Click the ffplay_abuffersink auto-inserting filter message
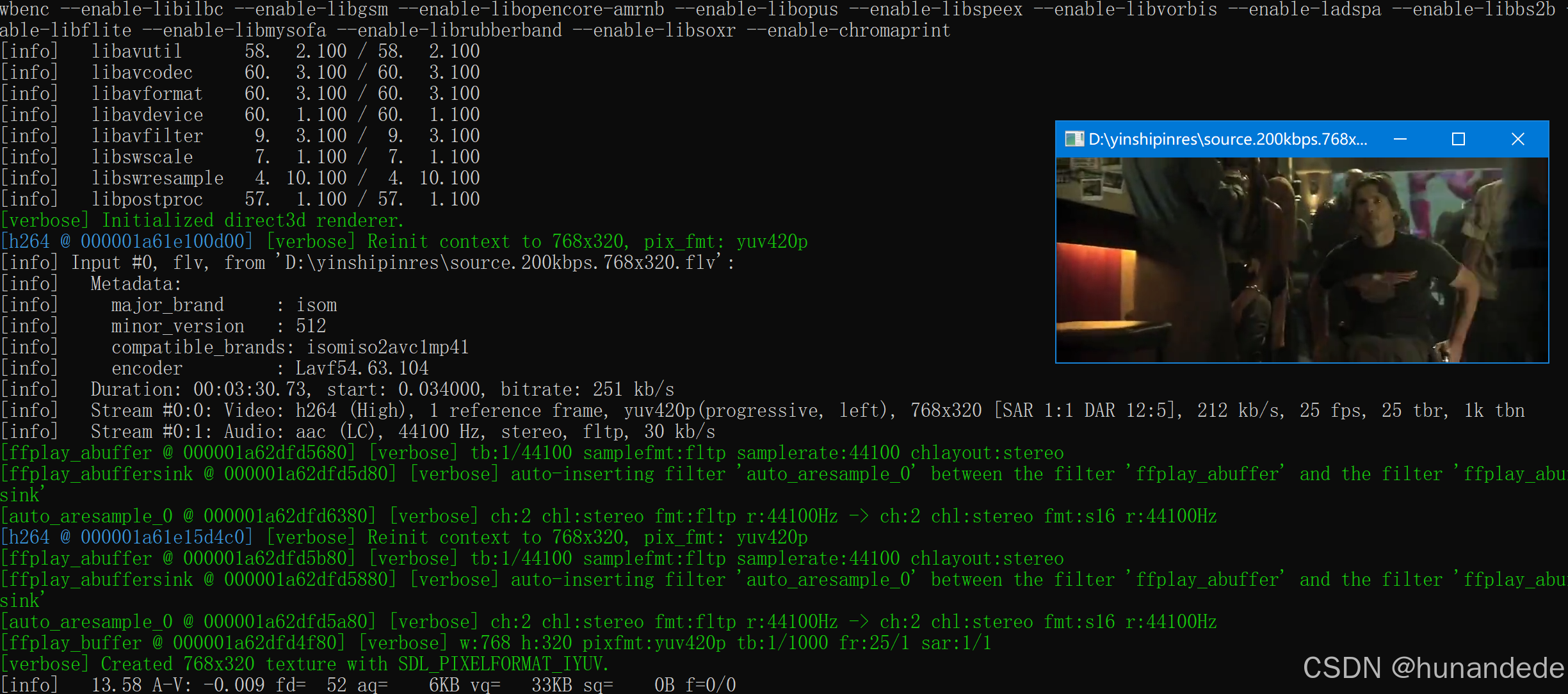This screenshot has width=1568, height=694. (x=448, y=473)
